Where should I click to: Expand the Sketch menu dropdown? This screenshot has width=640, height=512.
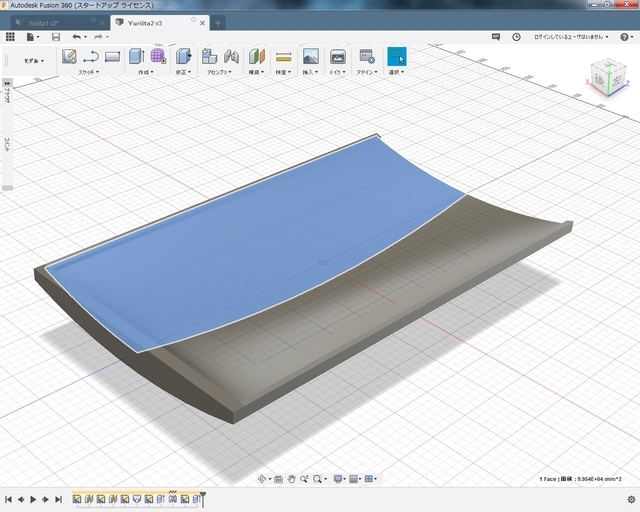click(89, 72)
